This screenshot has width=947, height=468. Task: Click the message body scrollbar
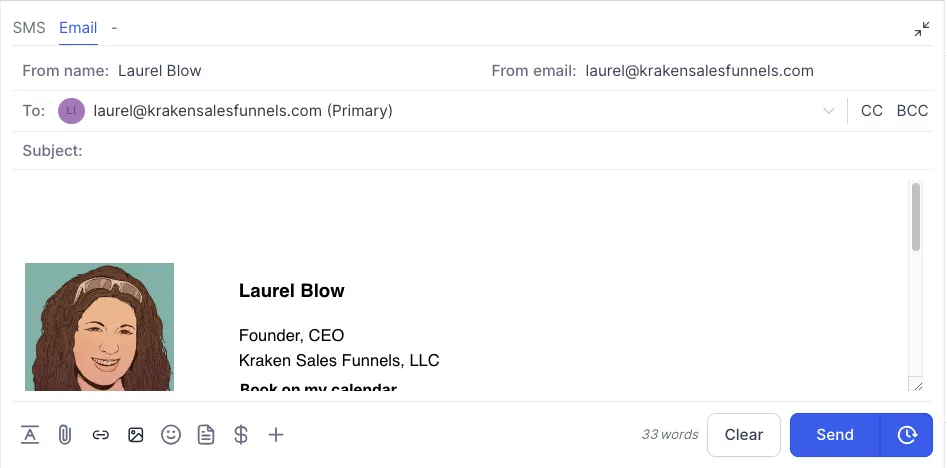[x=916, y=217]
